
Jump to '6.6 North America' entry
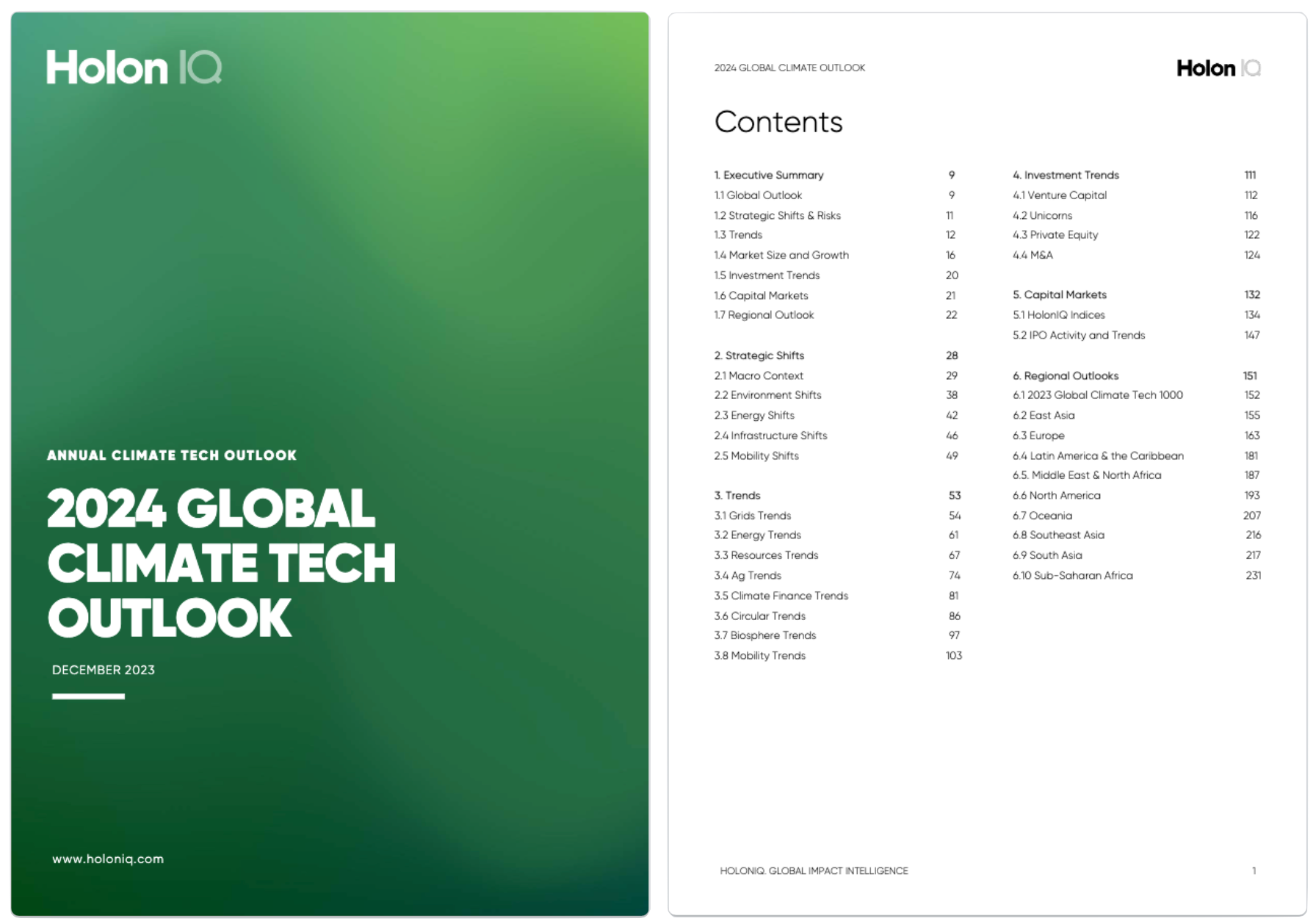1057,496
